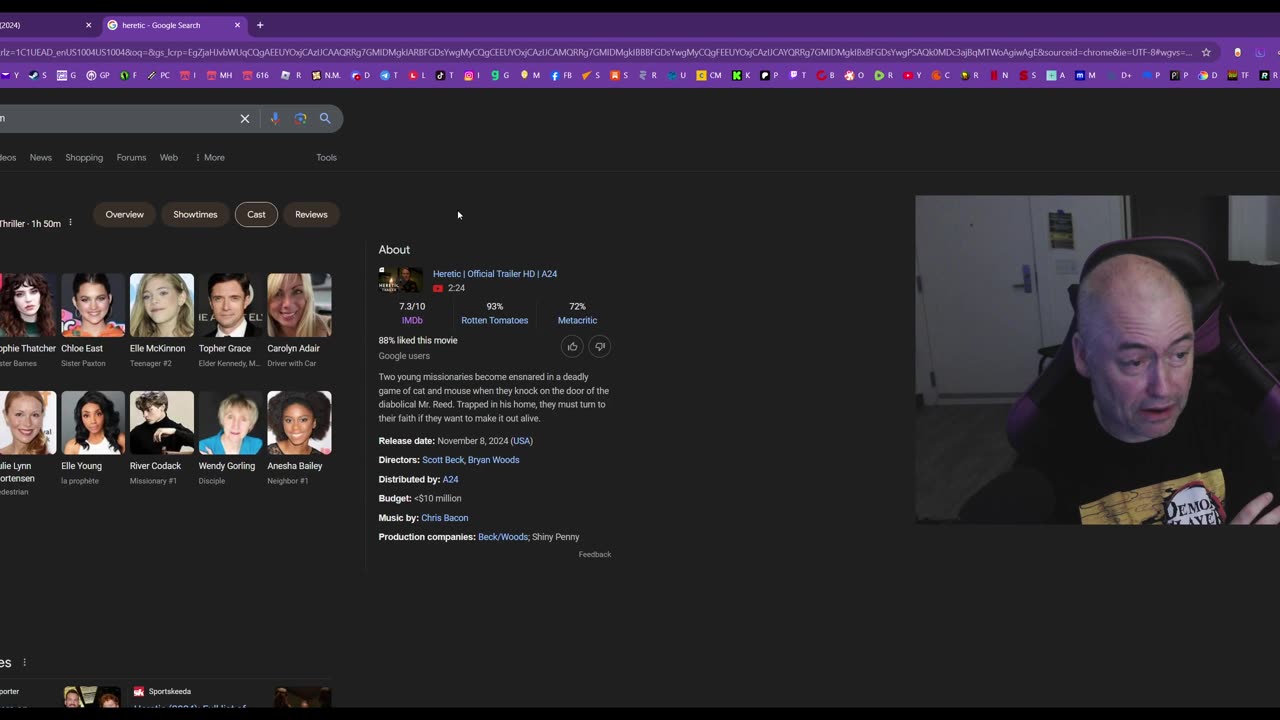Search by image with Google Lens icon
The image size is (1280, 720).
(300, 118)
